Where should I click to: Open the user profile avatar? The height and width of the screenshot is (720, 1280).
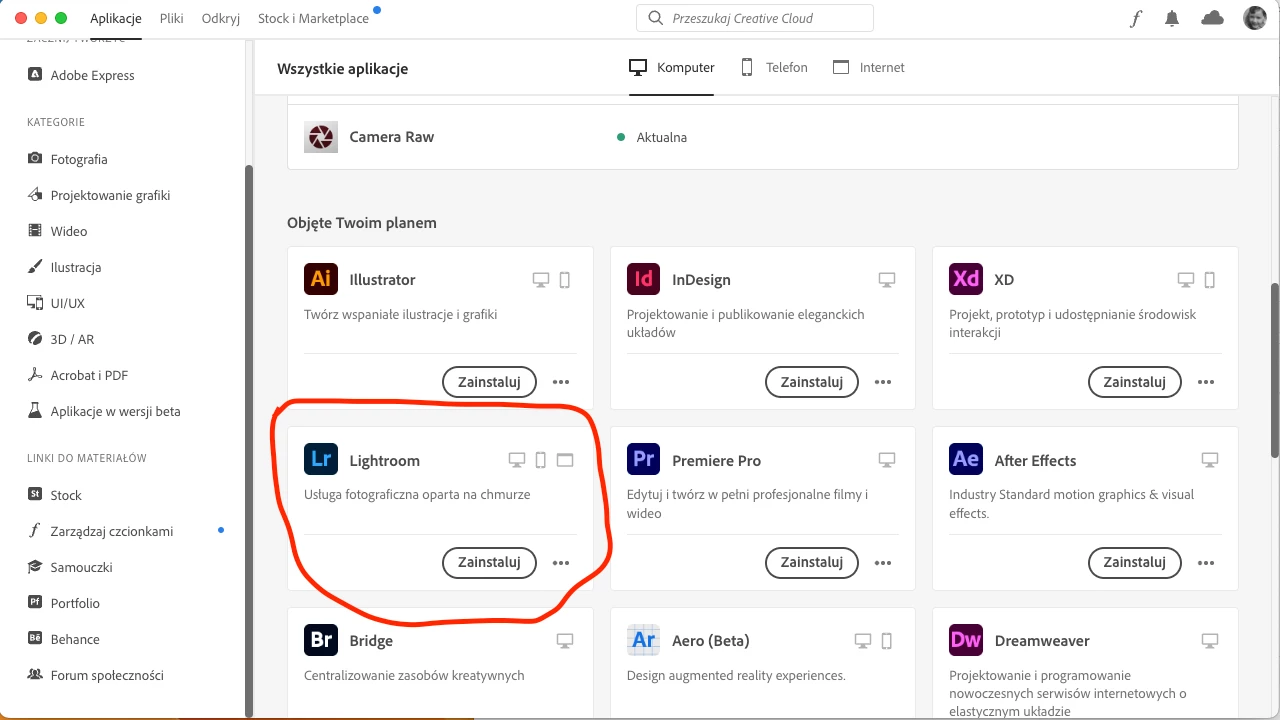(x=1255, y=18)
